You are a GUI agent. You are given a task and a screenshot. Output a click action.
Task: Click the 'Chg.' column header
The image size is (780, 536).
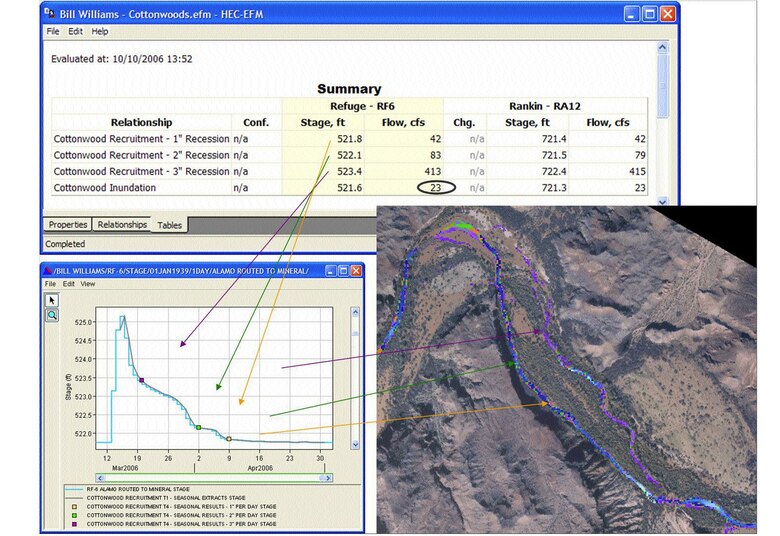click(x=464, y=122)
